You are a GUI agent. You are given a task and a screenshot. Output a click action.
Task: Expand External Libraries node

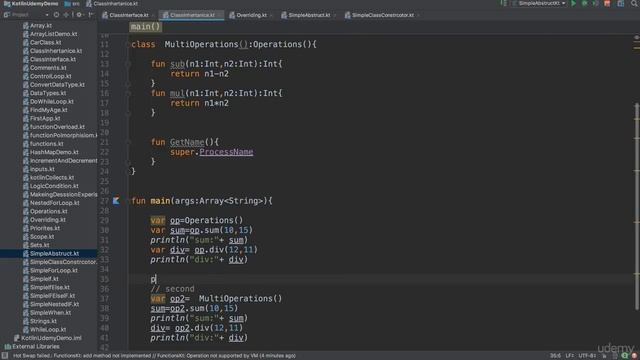(x=32, y=347)
